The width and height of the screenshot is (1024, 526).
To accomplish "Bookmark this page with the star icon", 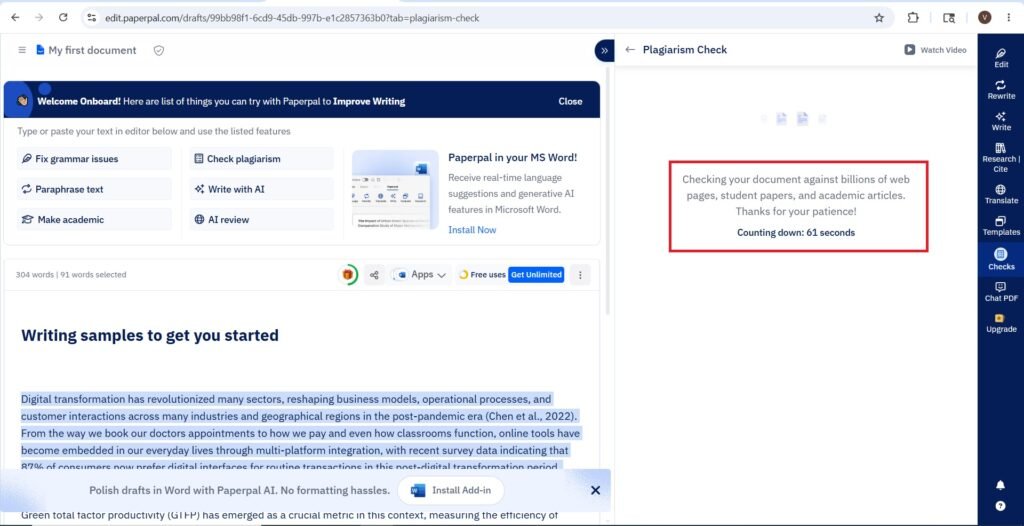I will click(x=879, y=18).
